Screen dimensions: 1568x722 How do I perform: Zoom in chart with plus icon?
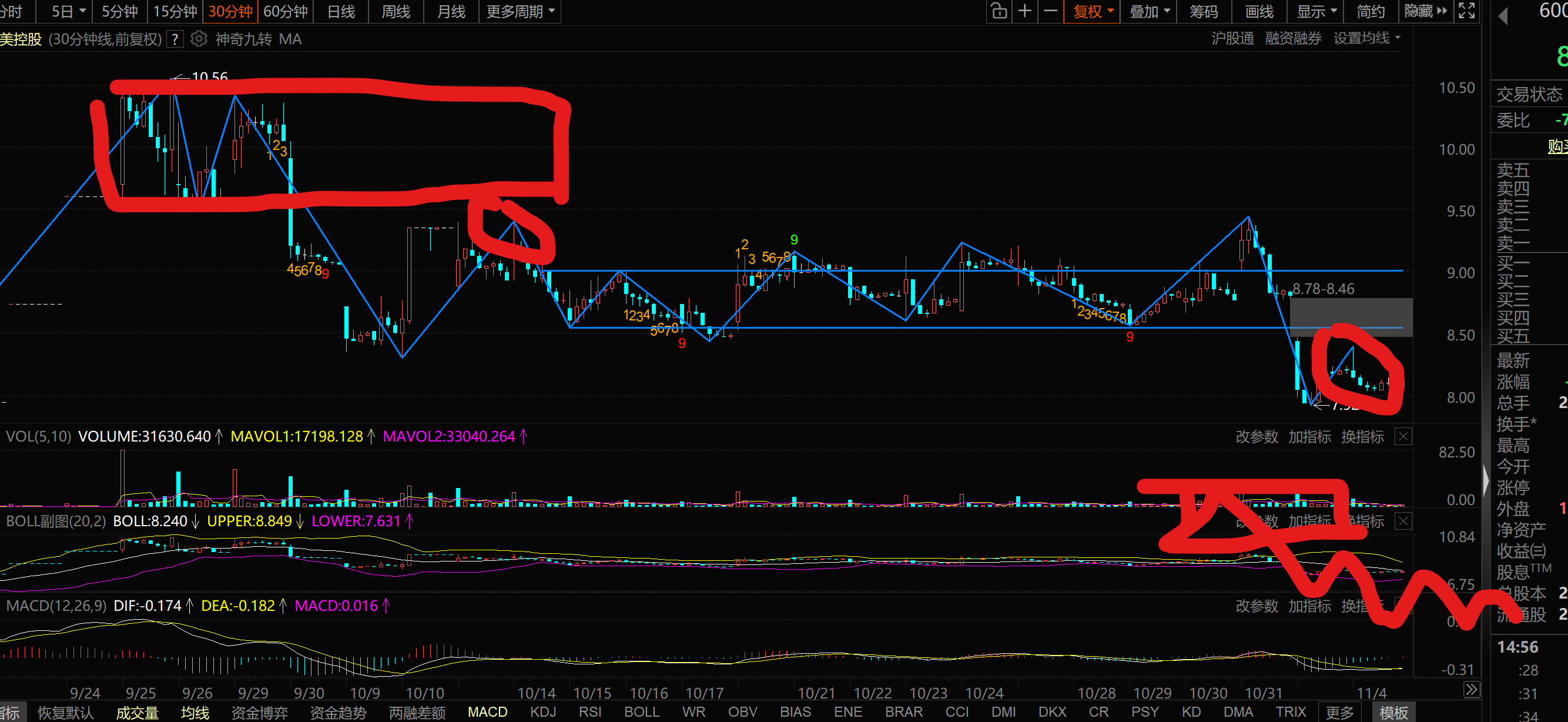(1025, 11)
